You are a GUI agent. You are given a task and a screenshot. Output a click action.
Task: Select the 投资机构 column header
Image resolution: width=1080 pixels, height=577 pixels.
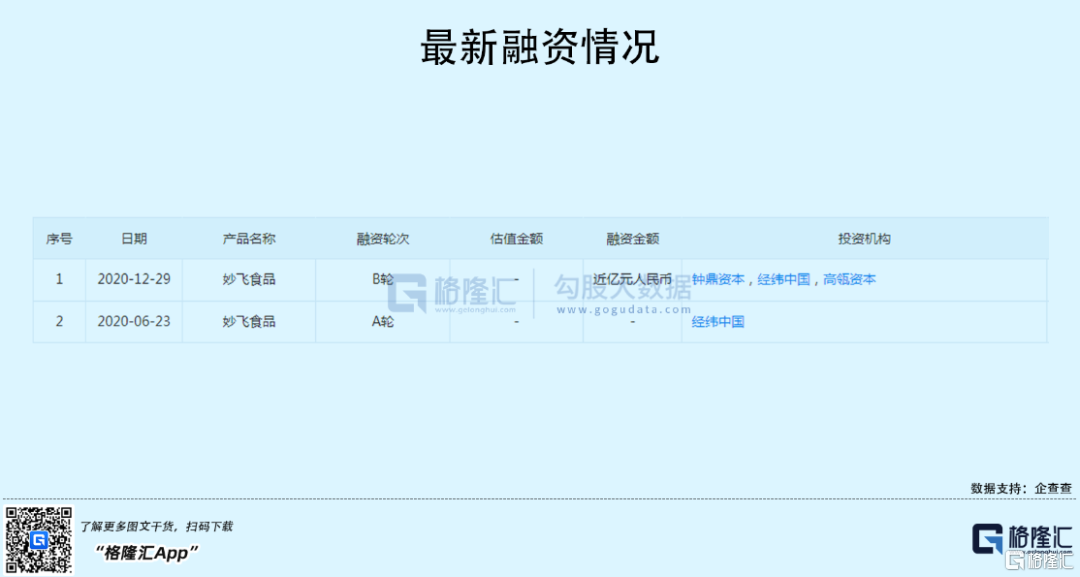[x=864, y=239]
